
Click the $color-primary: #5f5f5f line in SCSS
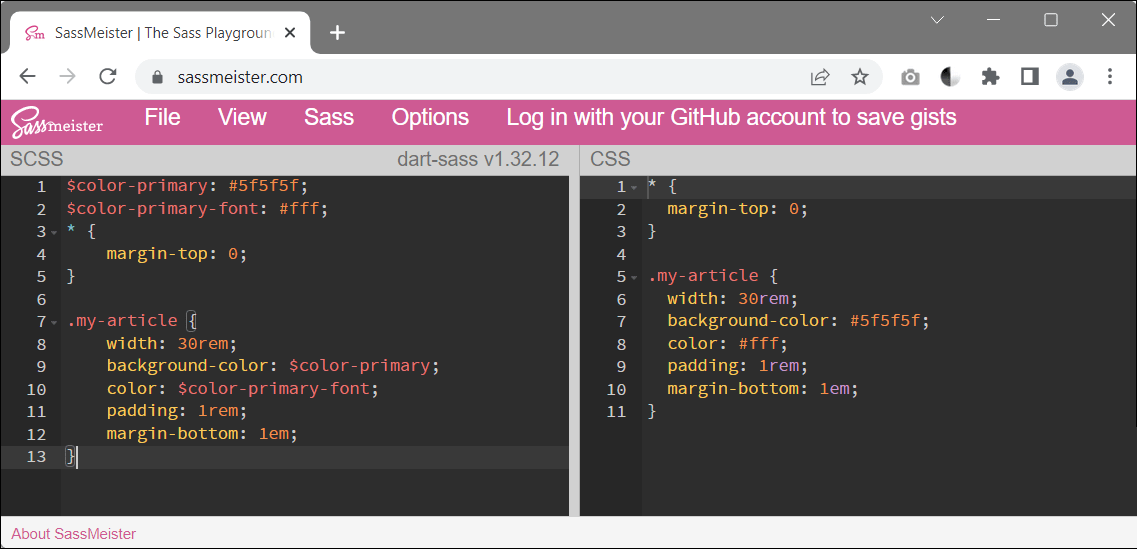pos(188,186)
